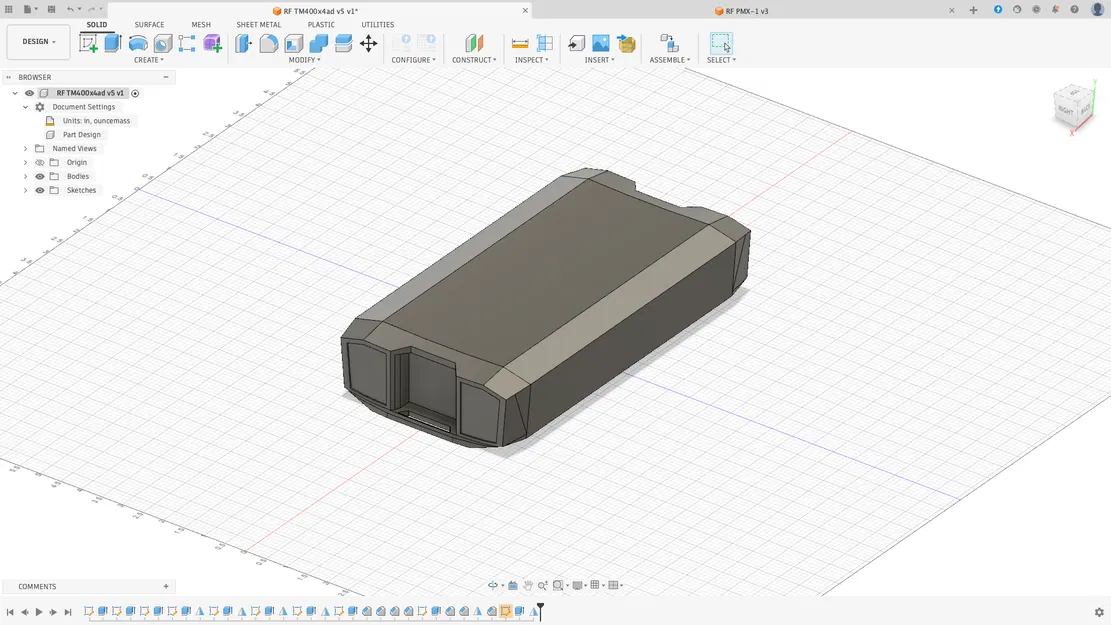This screenshot has width=1111, height=625.
Task: Open the CONSTRUCT menu label
Action: pyautogui.click(x=473, y=60)
